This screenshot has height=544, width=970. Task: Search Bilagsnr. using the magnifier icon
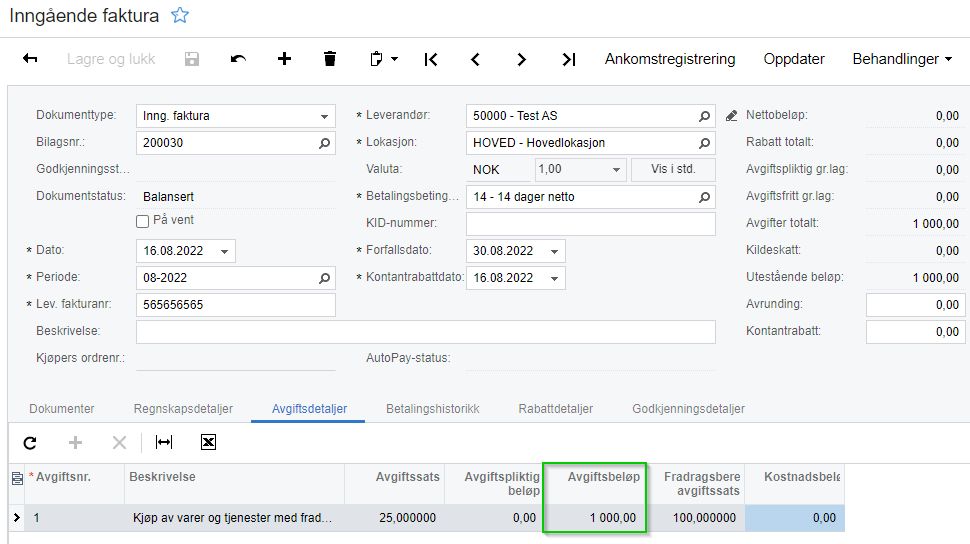point(324,143)
